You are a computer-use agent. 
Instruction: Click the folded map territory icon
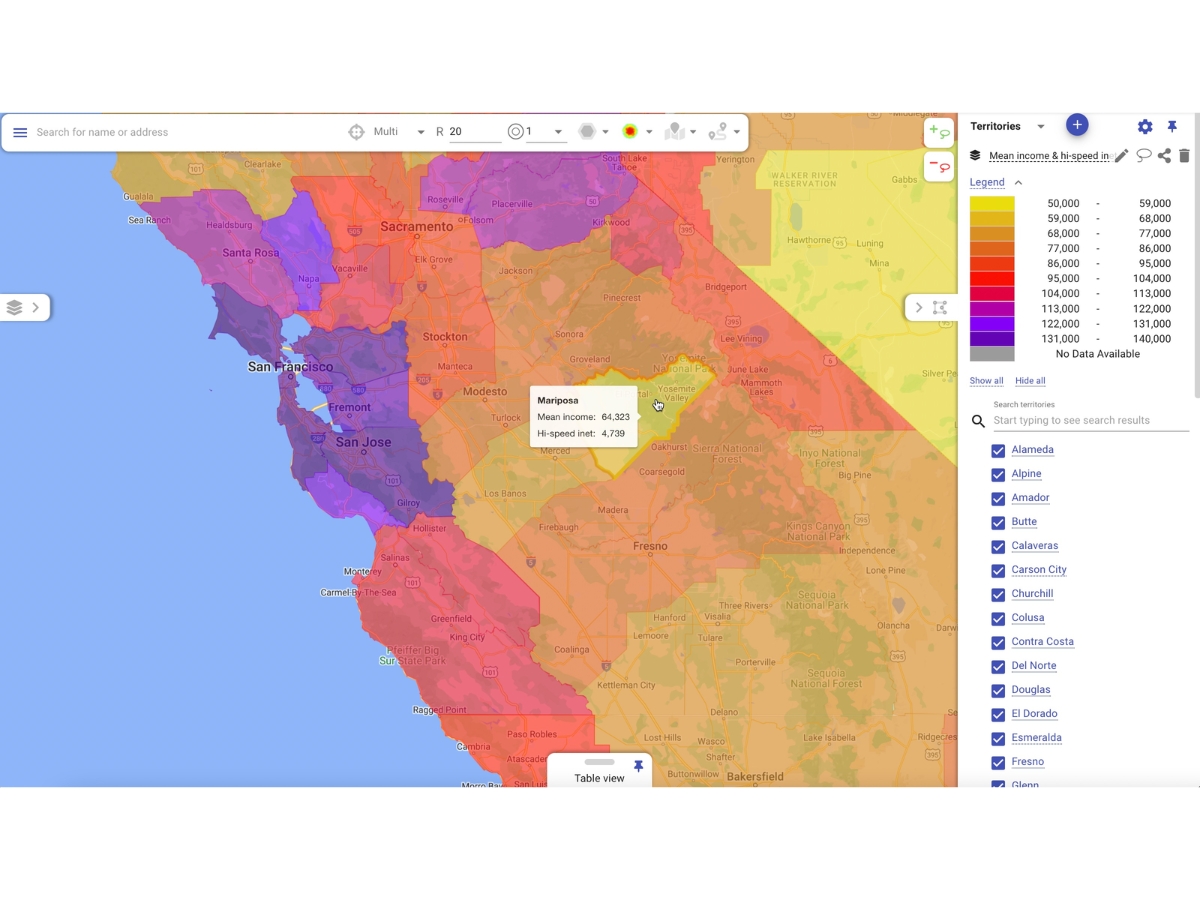coord(675,132)
